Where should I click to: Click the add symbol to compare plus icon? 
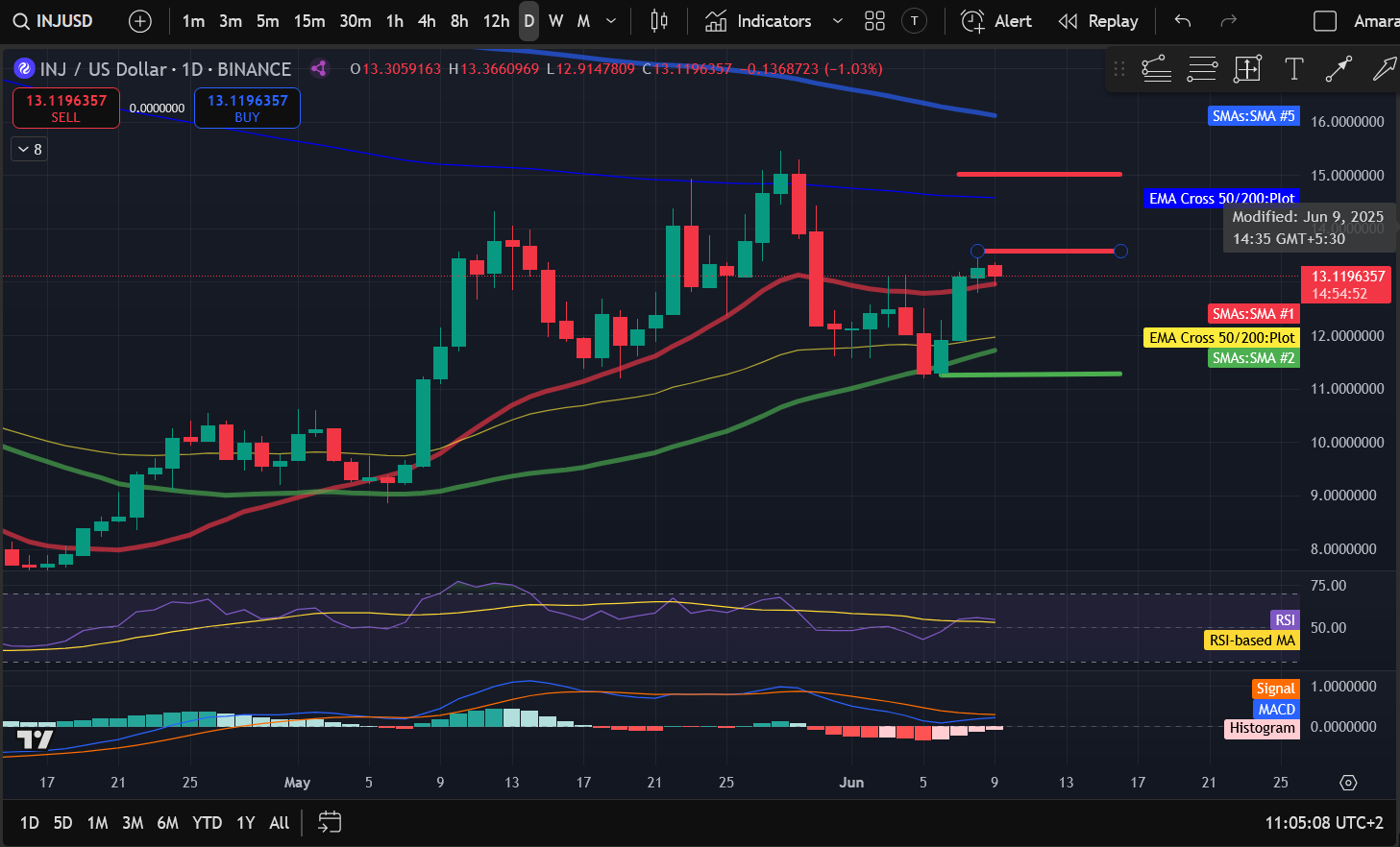140,21
